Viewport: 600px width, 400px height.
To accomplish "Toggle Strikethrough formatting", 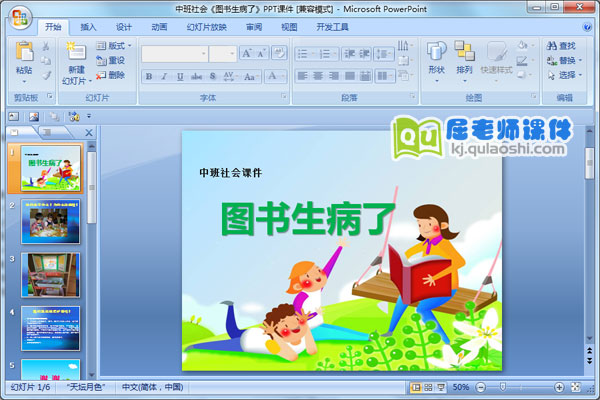I will pos(196,76).
